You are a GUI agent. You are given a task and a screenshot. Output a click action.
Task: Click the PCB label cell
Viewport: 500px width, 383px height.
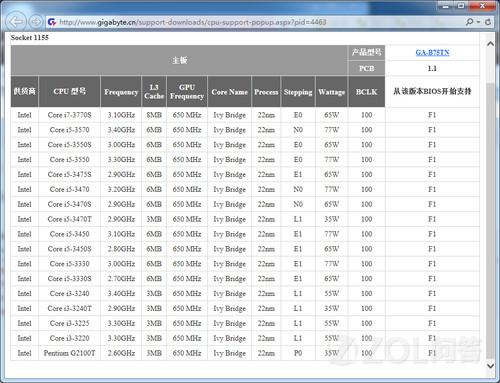pos(366,68)
